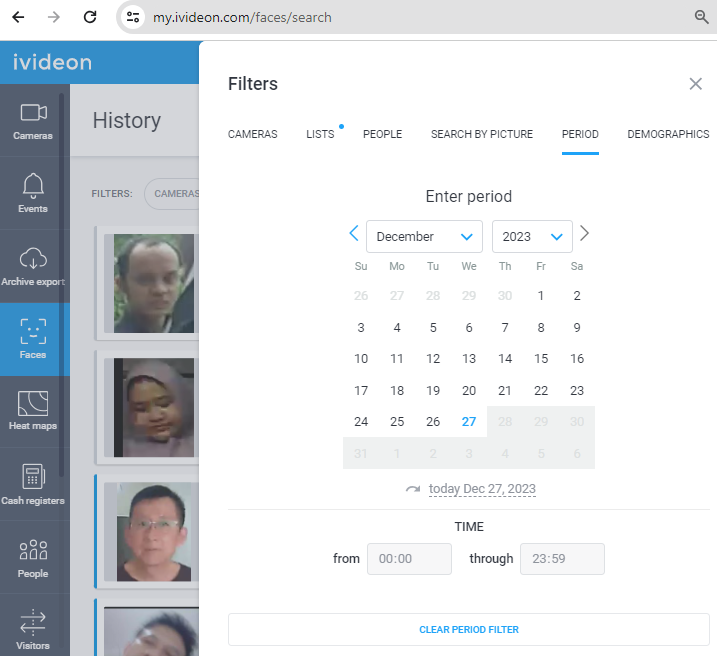Go to previous month with left chevron
The height and width of the screenshot is (656, 717).
click(x=354, y=234)
